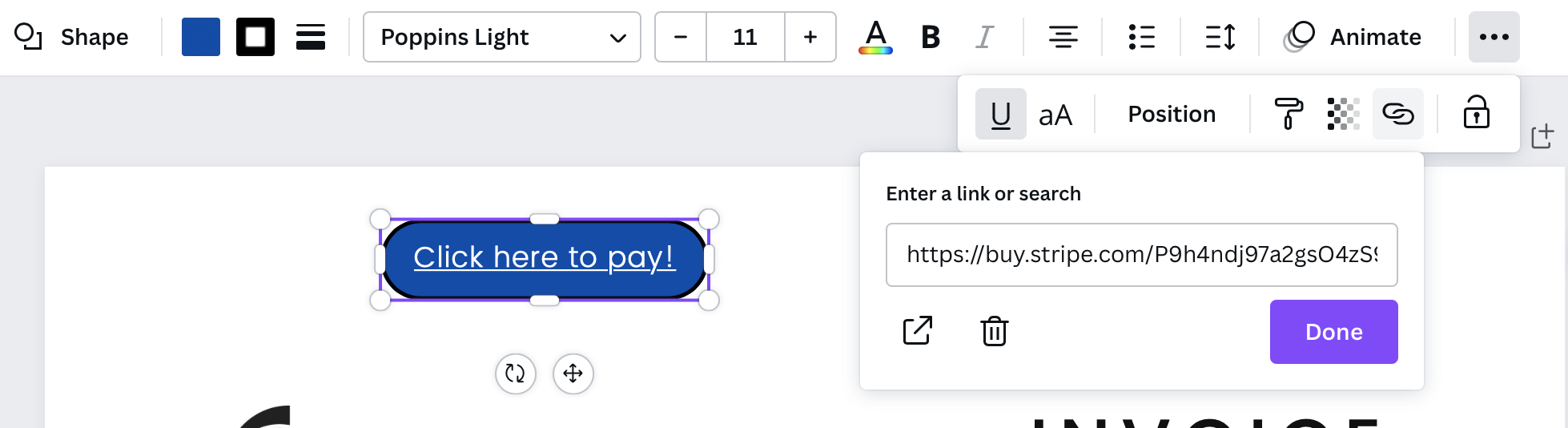This screenshot has height=428, width=1568.
Task: Open the Poppins Light font dropdown
Action: [x=502, y=37]
